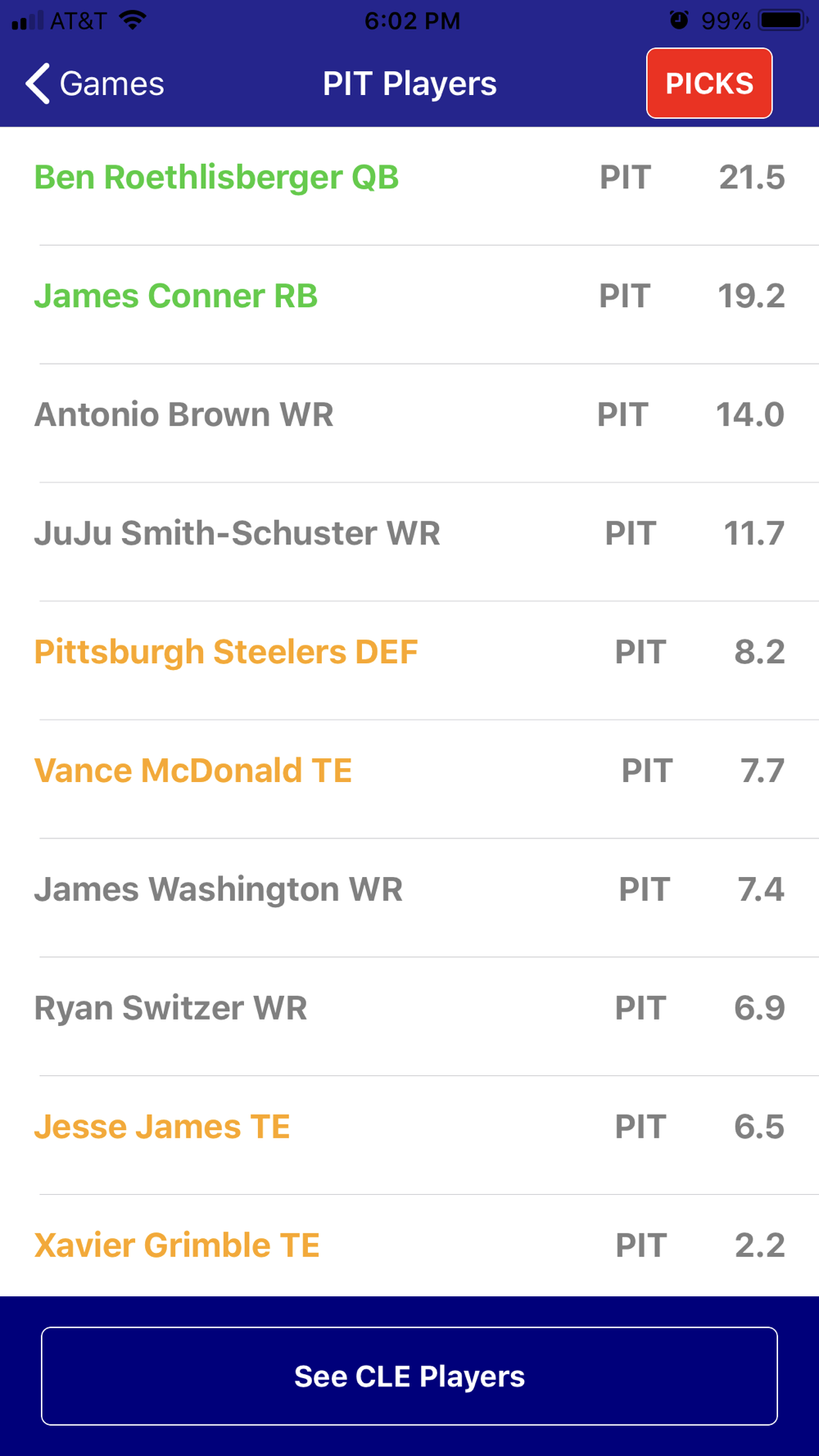Viewport: 819px width, 1456px height.
Task: Pick Jesse James TE
Action: point(162,1128)
